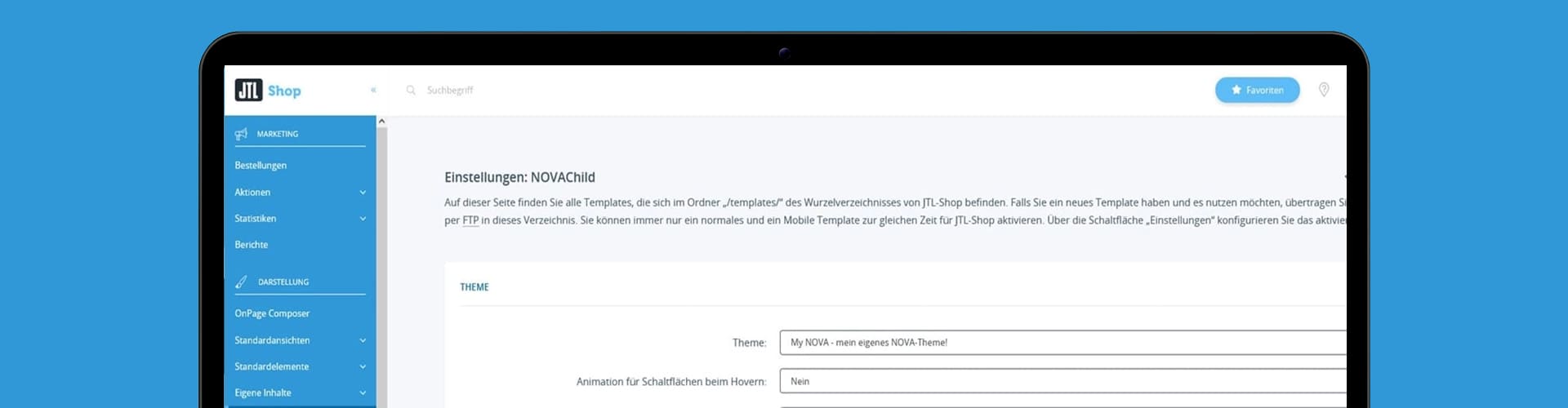Open the DARSTELLUNG section header
Image resolution: width=1568 pixels, height=408 pixels.
(x=283, y=282)
